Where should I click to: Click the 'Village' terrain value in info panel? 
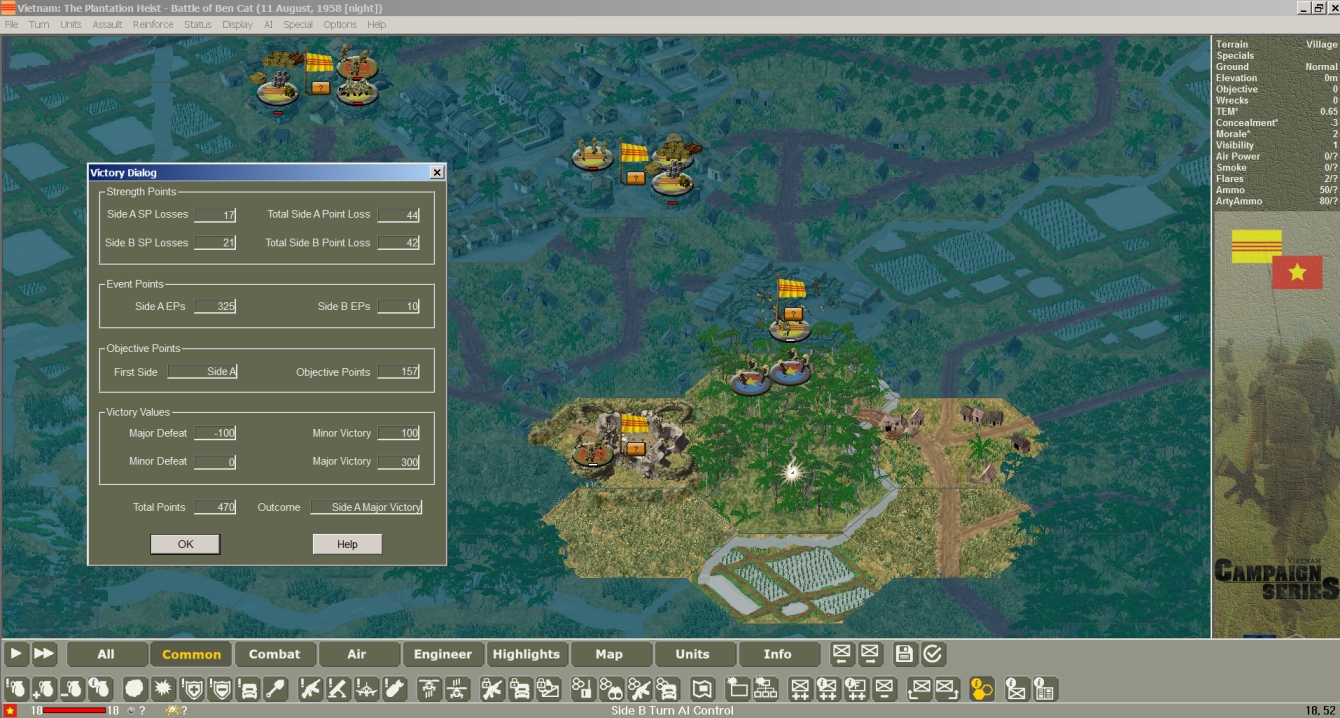[1321, 44]
